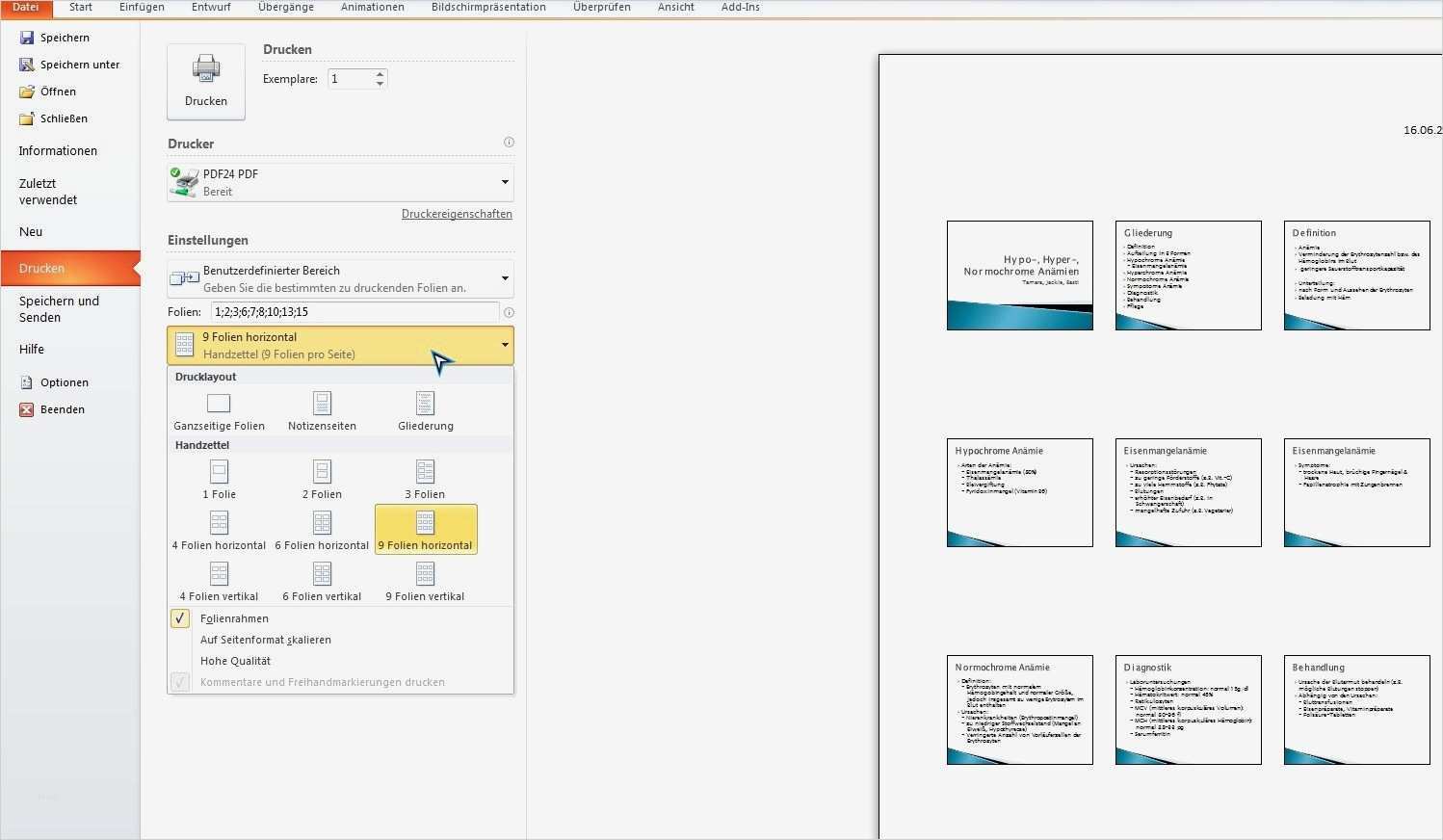Viewport: 1443px width, 840px height.
Task: Click the Speichern unter icon
Action: pos(26,65)
